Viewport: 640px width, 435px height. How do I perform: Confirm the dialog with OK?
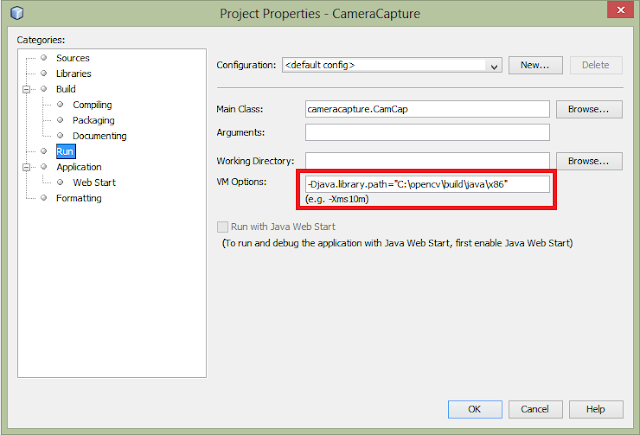[x=474, y=409]
